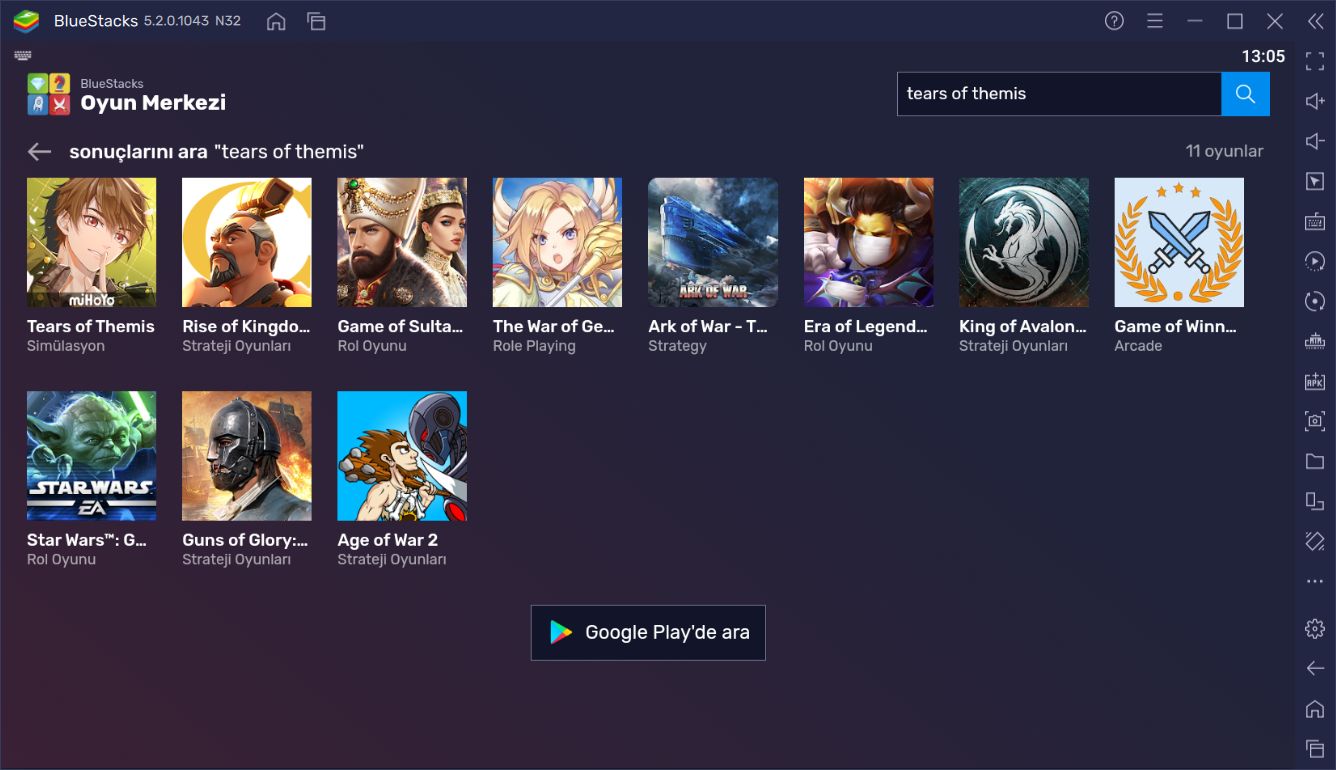The width and height of the screenshot is (1336, 770).
Task: Open recent apps icon at sidebar bottom
Action: point(1315,748)
